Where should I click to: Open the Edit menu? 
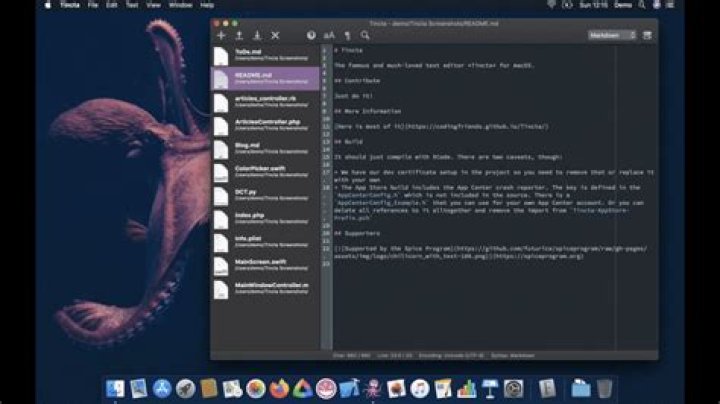112,5
